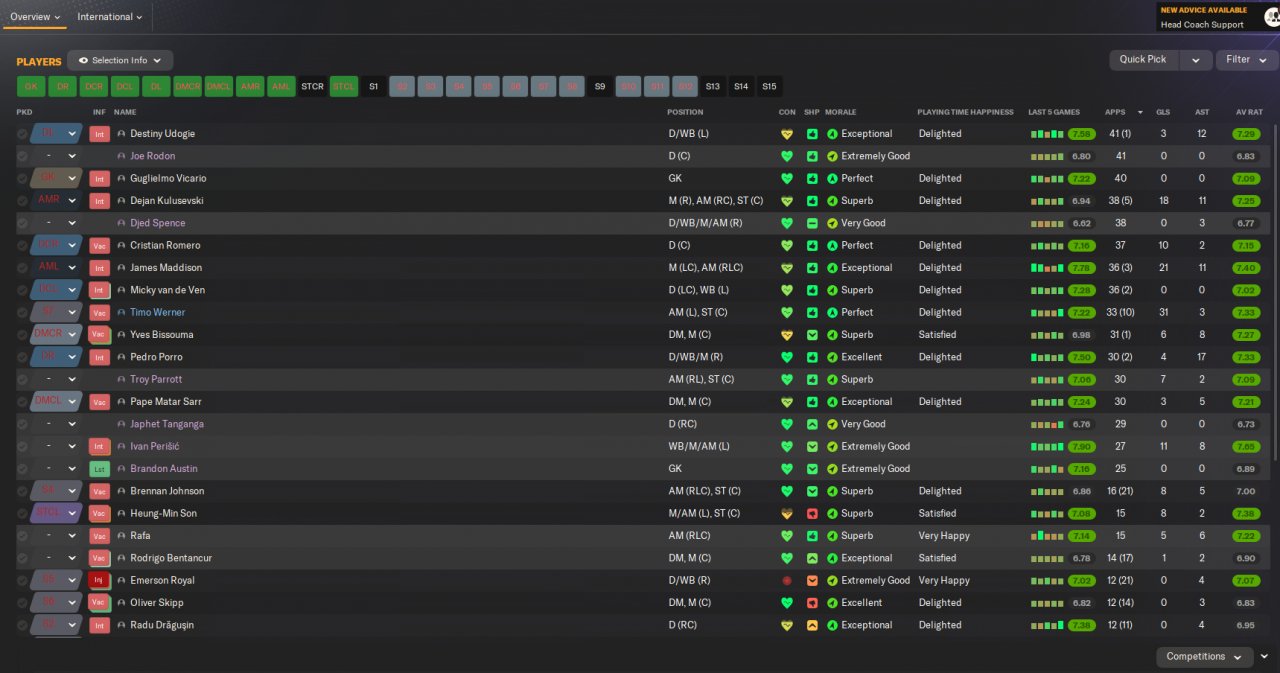Click the Quick Pick button
Image resolution: width=1280 pixels, height=673 pixels.
tap(1144, 60)
